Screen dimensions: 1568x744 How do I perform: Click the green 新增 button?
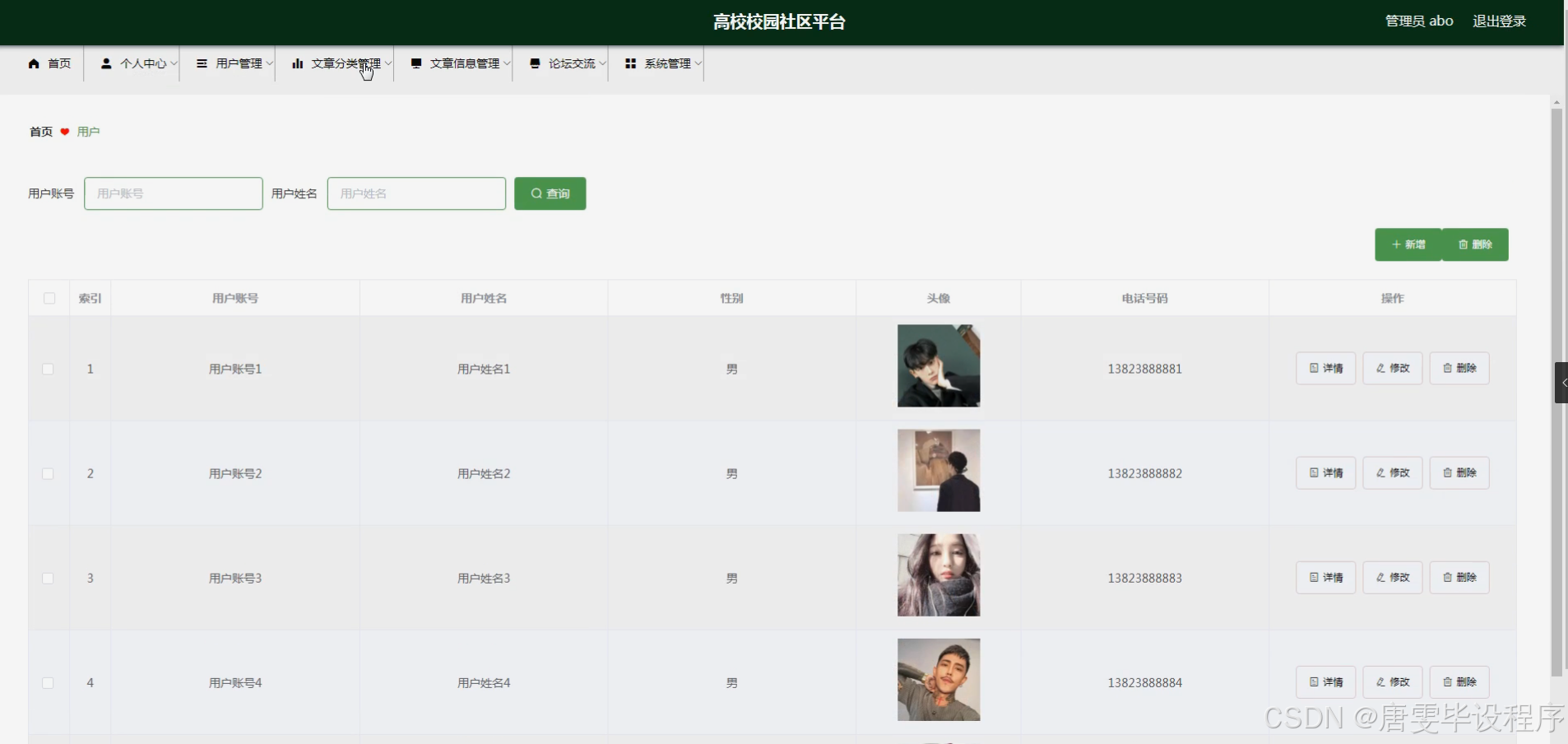tap(1408, 244)
